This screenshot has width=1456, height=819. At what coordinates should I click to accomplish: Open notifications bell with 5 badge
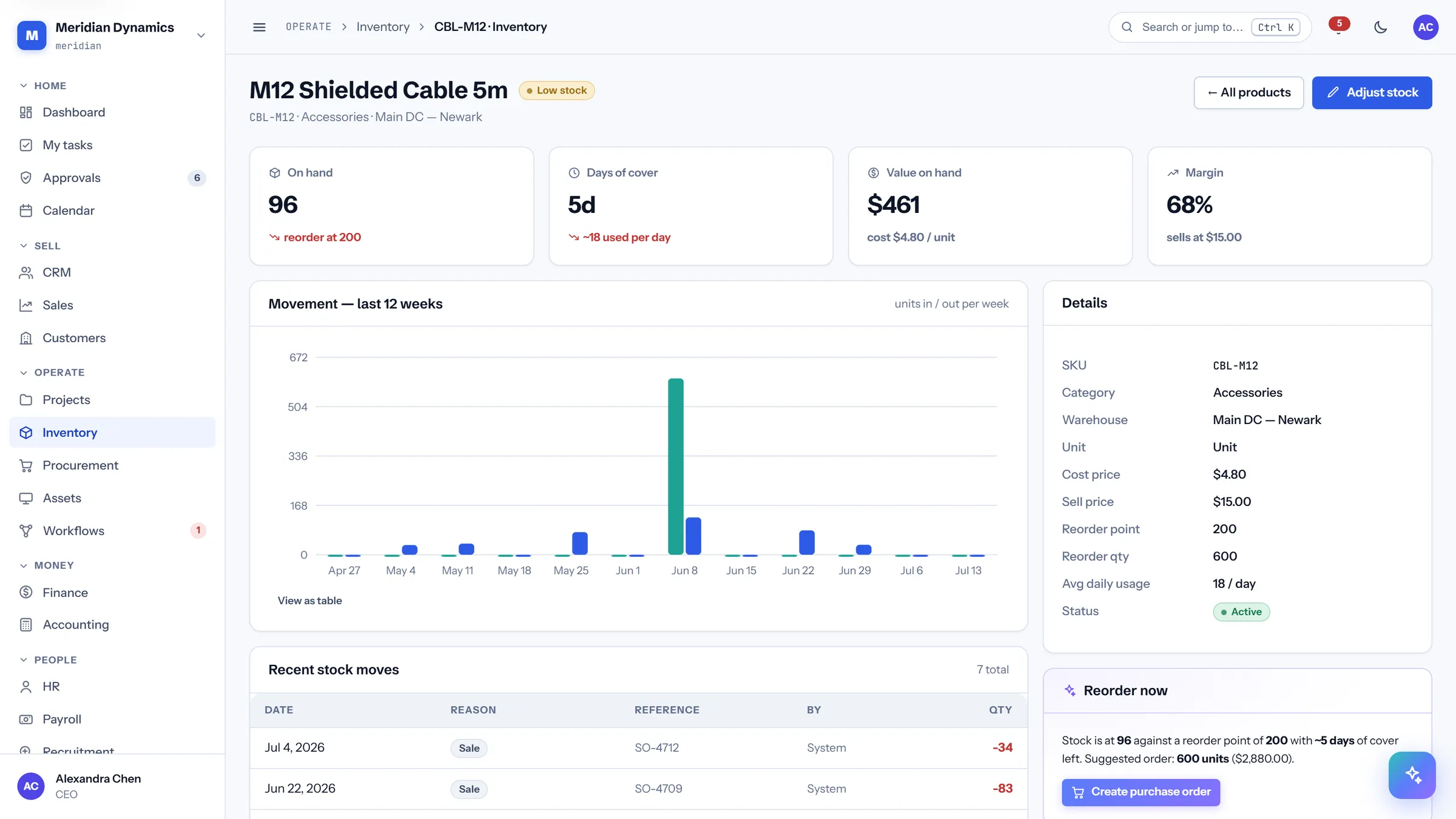coord(1338,27)
